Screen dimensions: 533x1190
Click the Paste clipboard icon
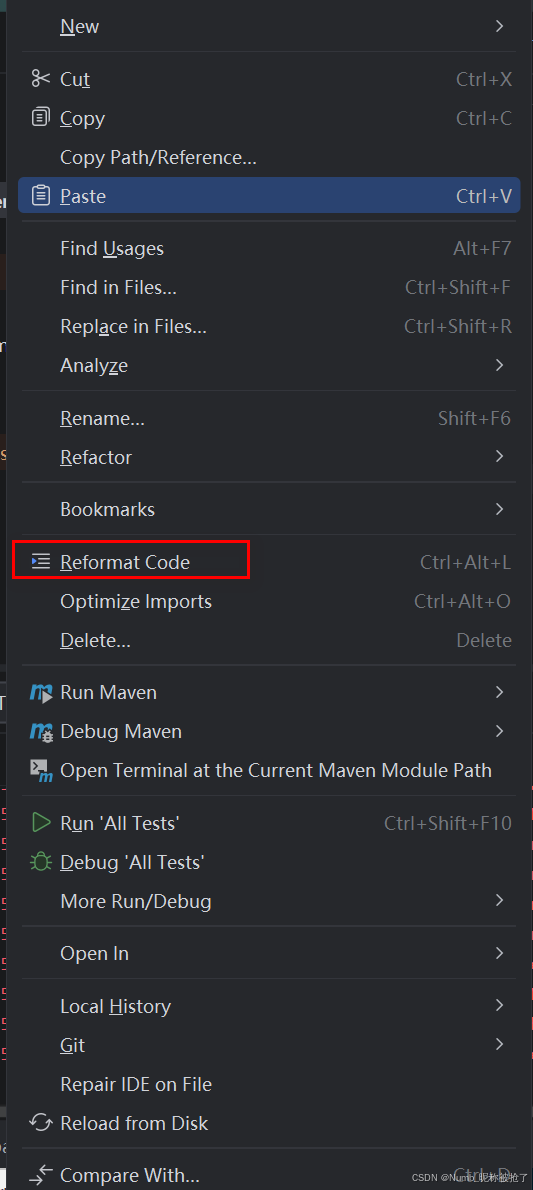pyautogui.click(x=40, y=196)
